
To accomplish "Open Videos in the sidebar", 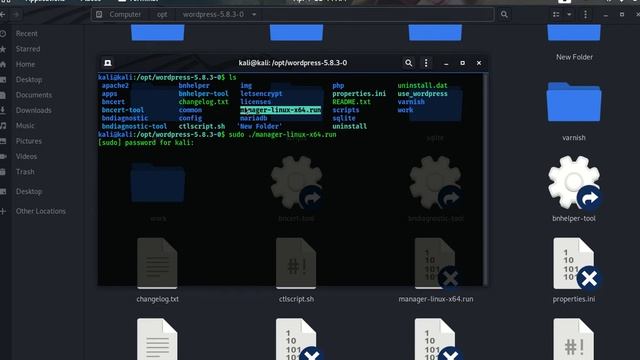I will (x=26, y=156).
